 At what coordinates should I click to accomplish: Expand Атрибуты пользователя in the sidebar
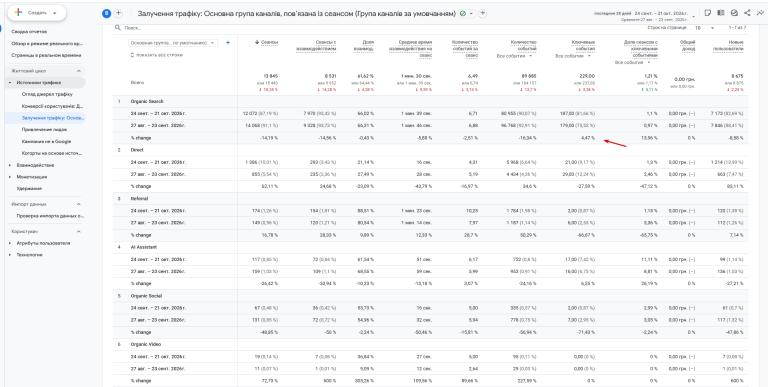coord(10,243)
